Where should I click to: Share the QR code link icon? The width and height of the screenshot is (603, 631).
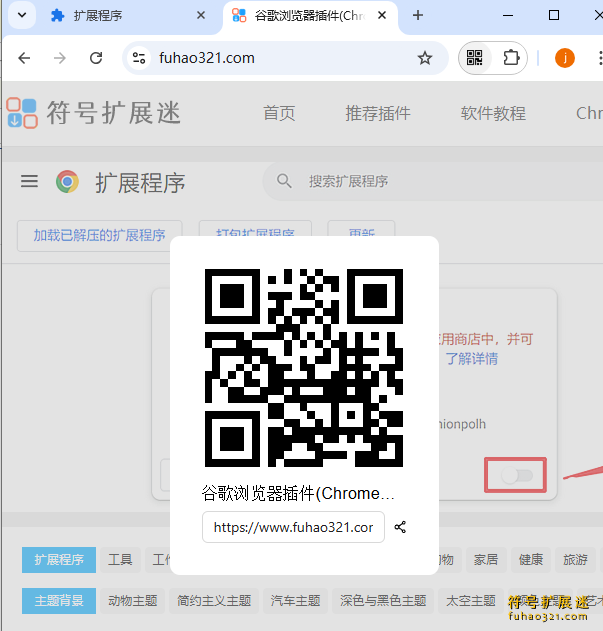[400, 527]
